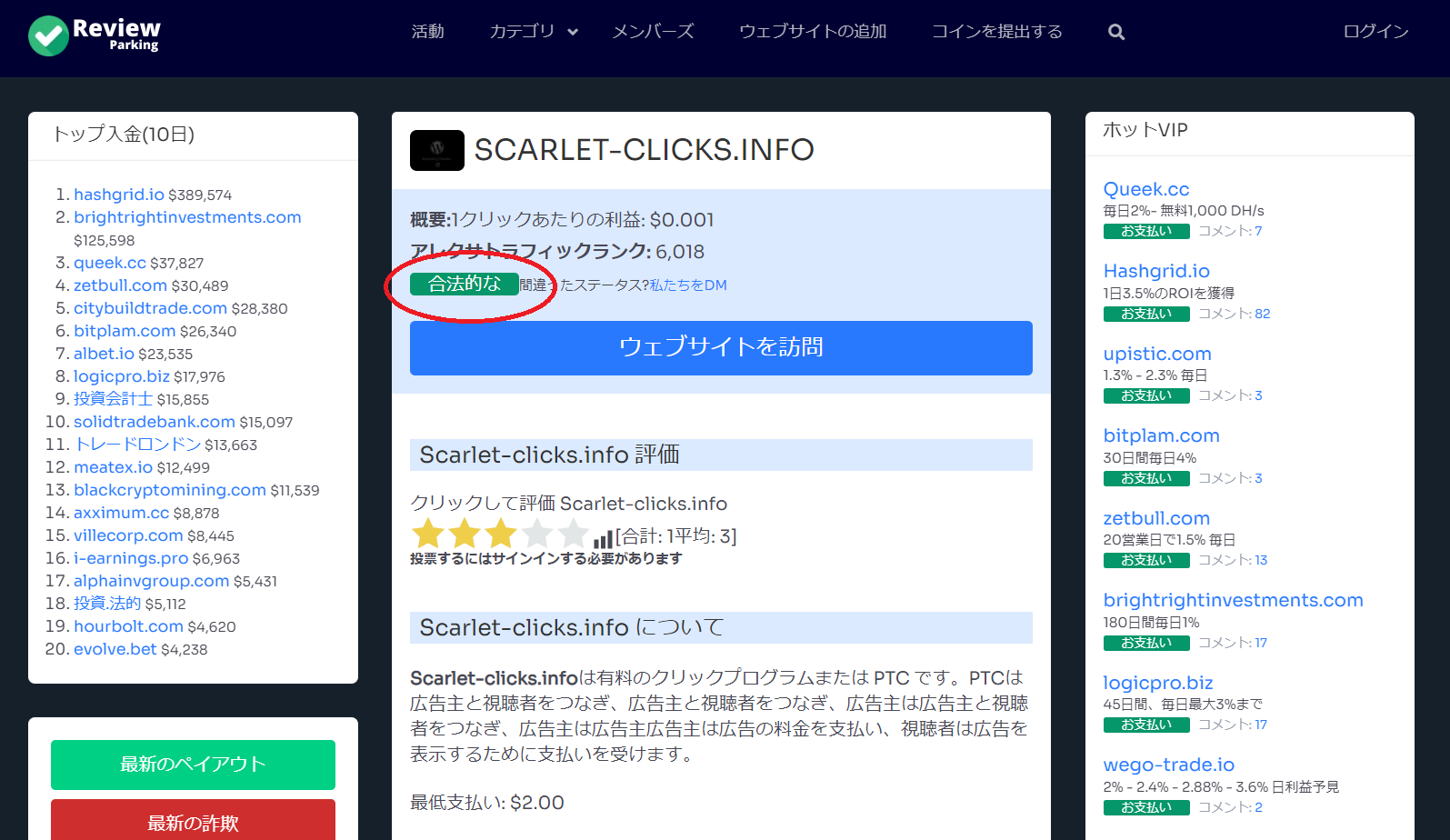
Task: Open upistic.com in the Hot VIP panel
Action: (x=1157, y=354)
